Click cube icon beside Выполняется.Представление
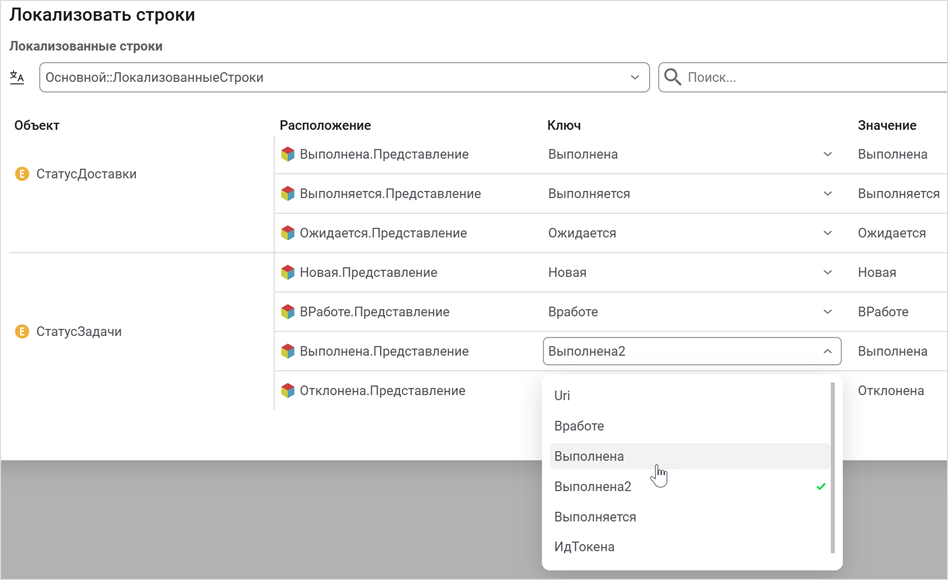 pyautogui.click(x=287, y=194)
